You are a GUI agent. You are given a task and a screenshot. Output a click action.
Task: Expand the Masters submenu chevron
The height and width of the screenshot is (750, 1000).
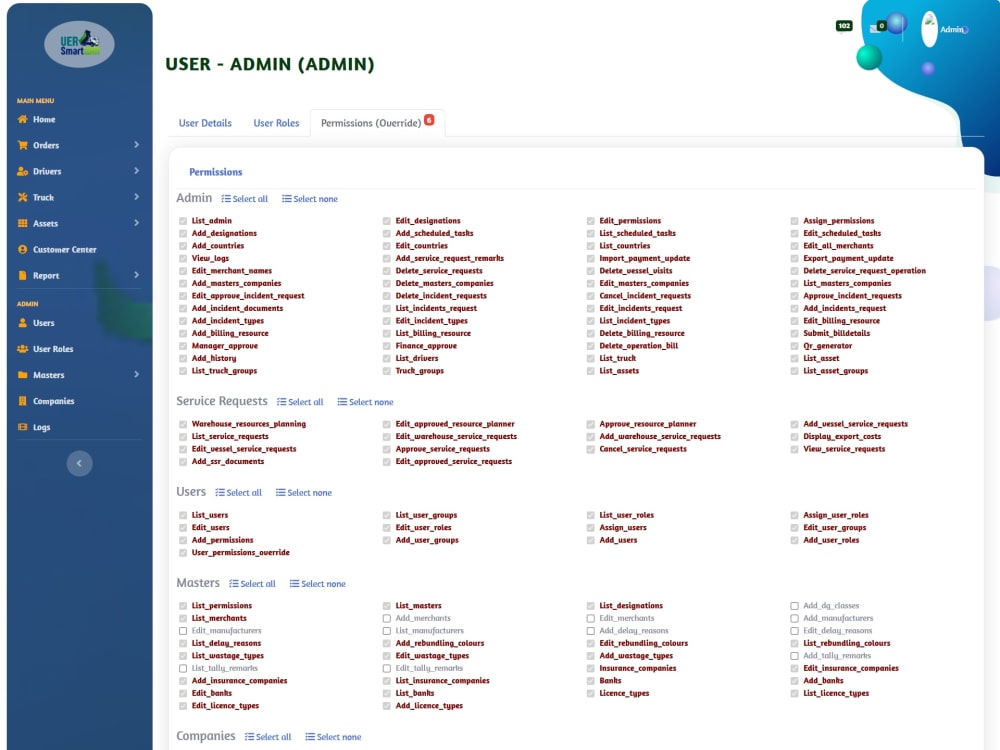tap(136, 374)
